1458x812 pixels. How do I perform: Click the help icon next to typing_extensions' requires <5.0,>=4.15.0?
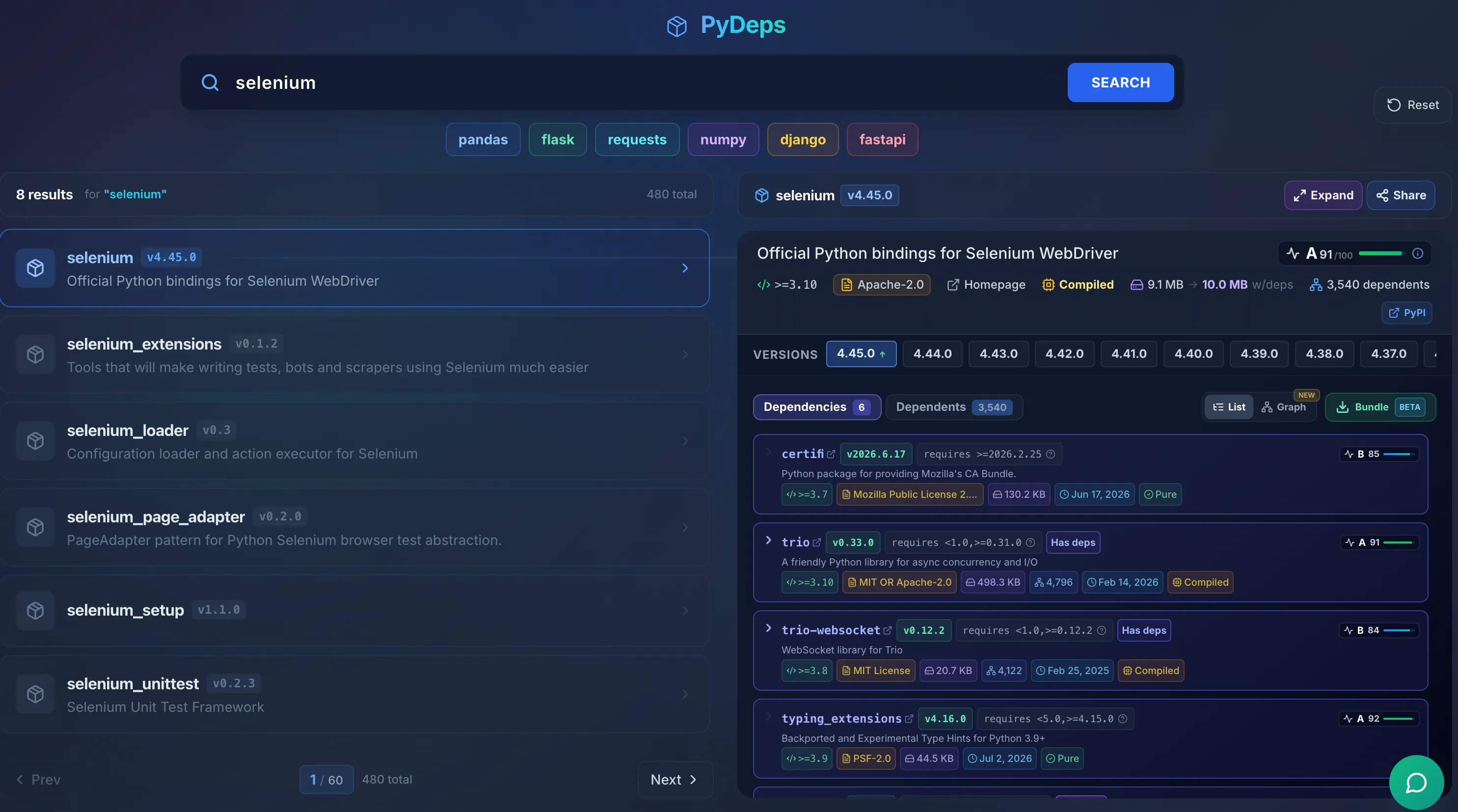(x=1123, y=719)
